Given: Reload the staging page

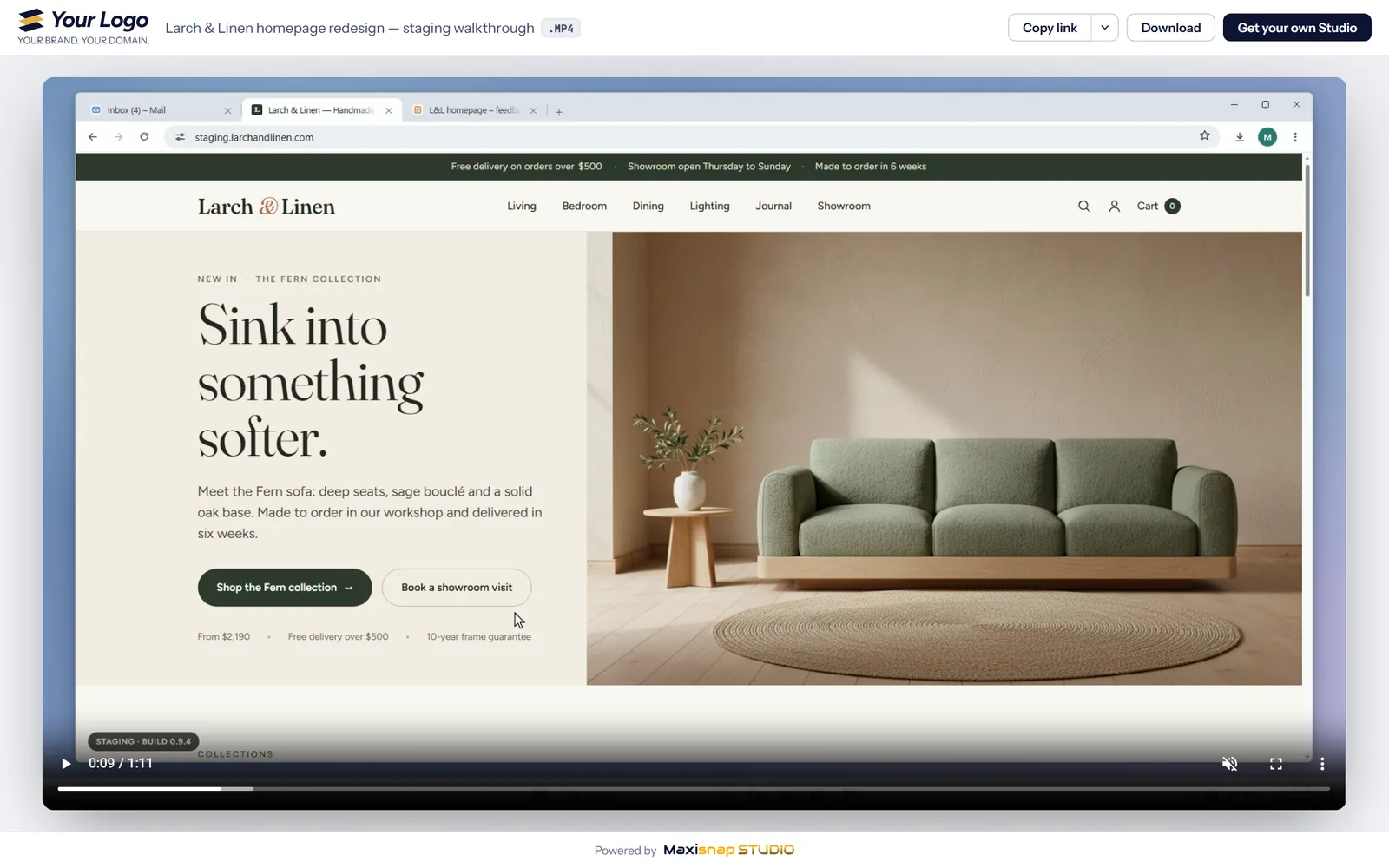Looking at the screenshot, I should tap(144, 137).
